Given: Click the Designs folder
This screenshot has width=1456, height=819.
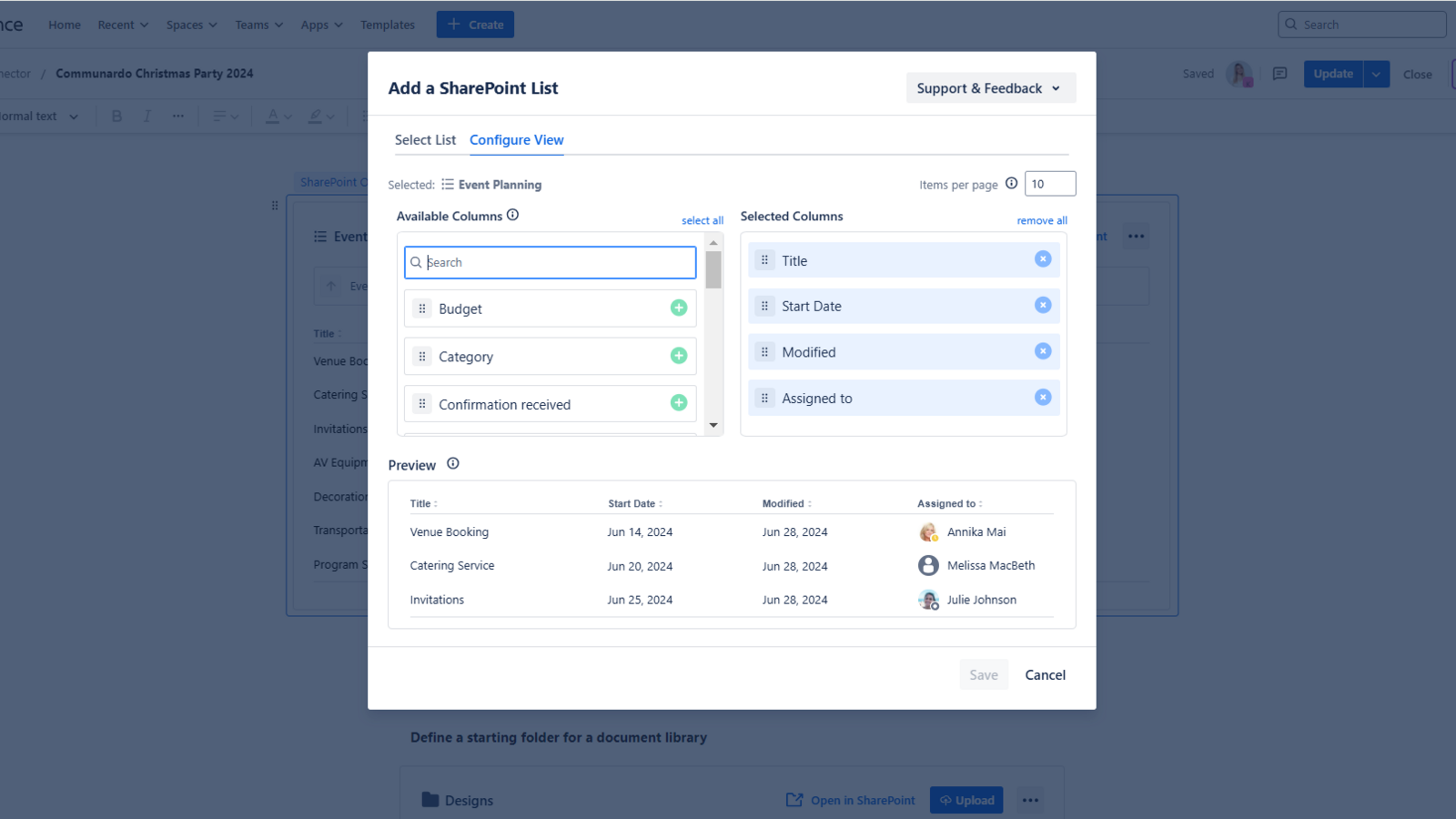Looking at the screenshot, I should (458, 800).
